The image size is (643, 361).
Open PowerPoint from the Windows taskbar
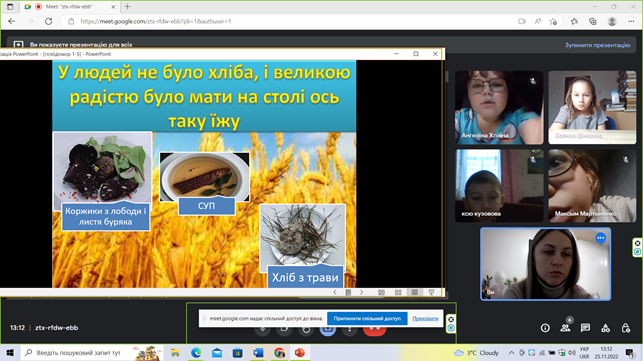click(300, 353)
